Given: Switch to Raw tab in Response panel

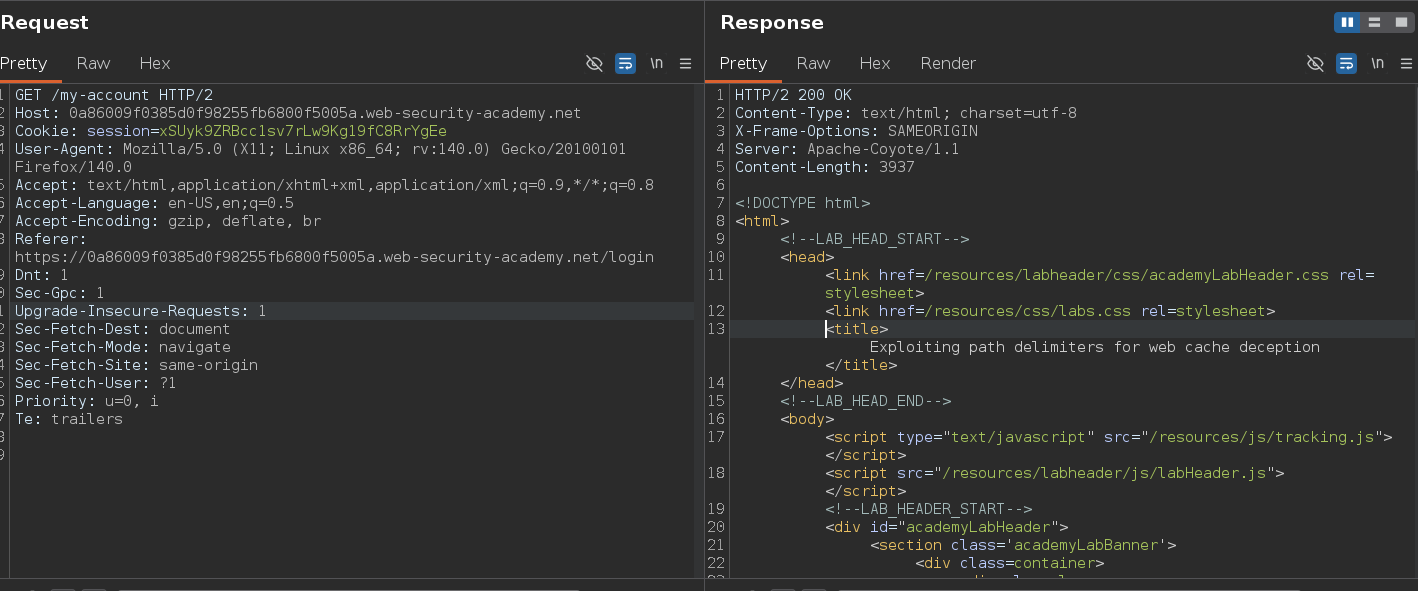Looking at the screenshot, I should tap(813, 63).
